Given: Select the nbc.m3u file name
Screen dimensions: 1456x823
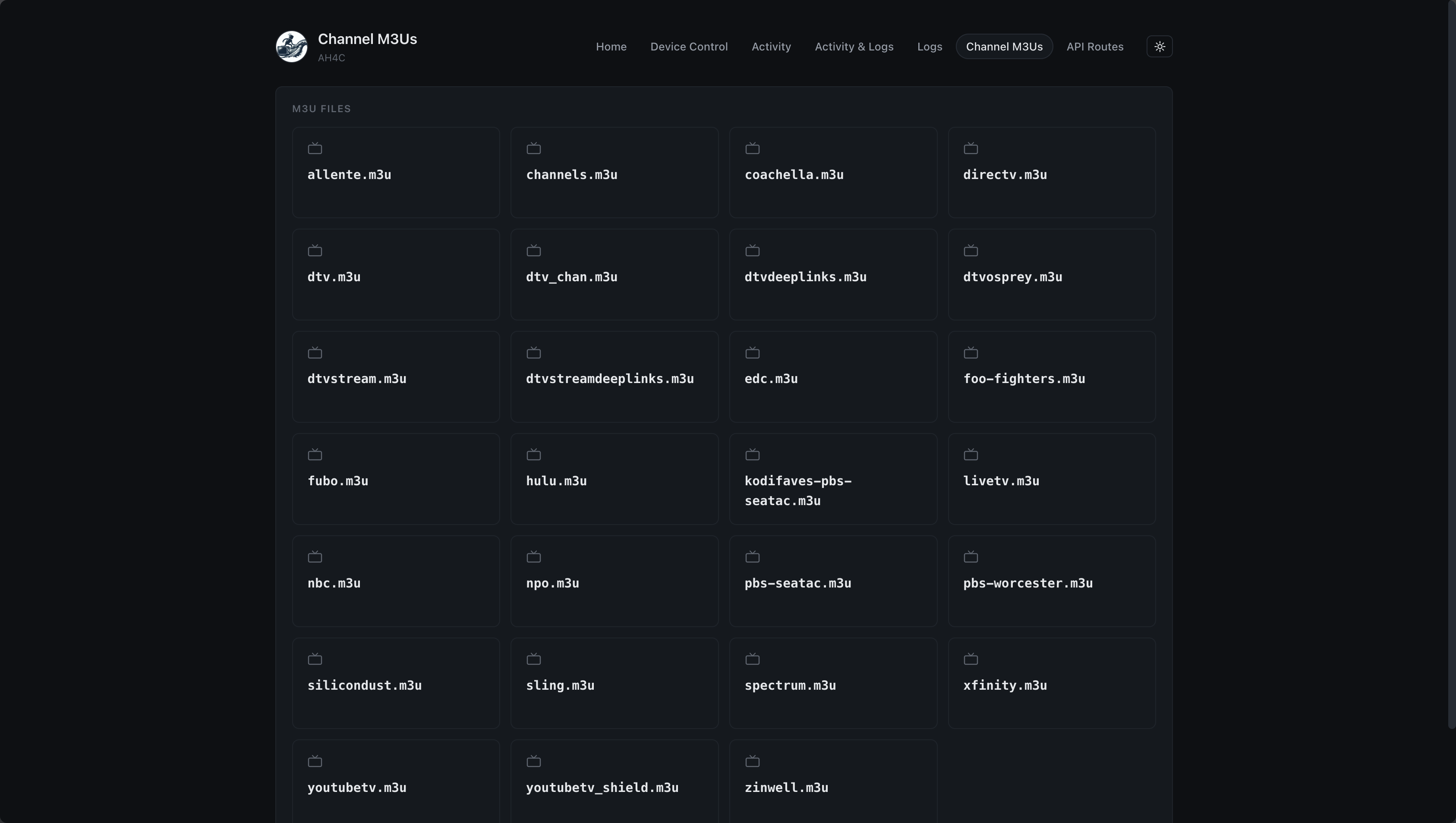Looking at the screenshot, I should [334, 583].
